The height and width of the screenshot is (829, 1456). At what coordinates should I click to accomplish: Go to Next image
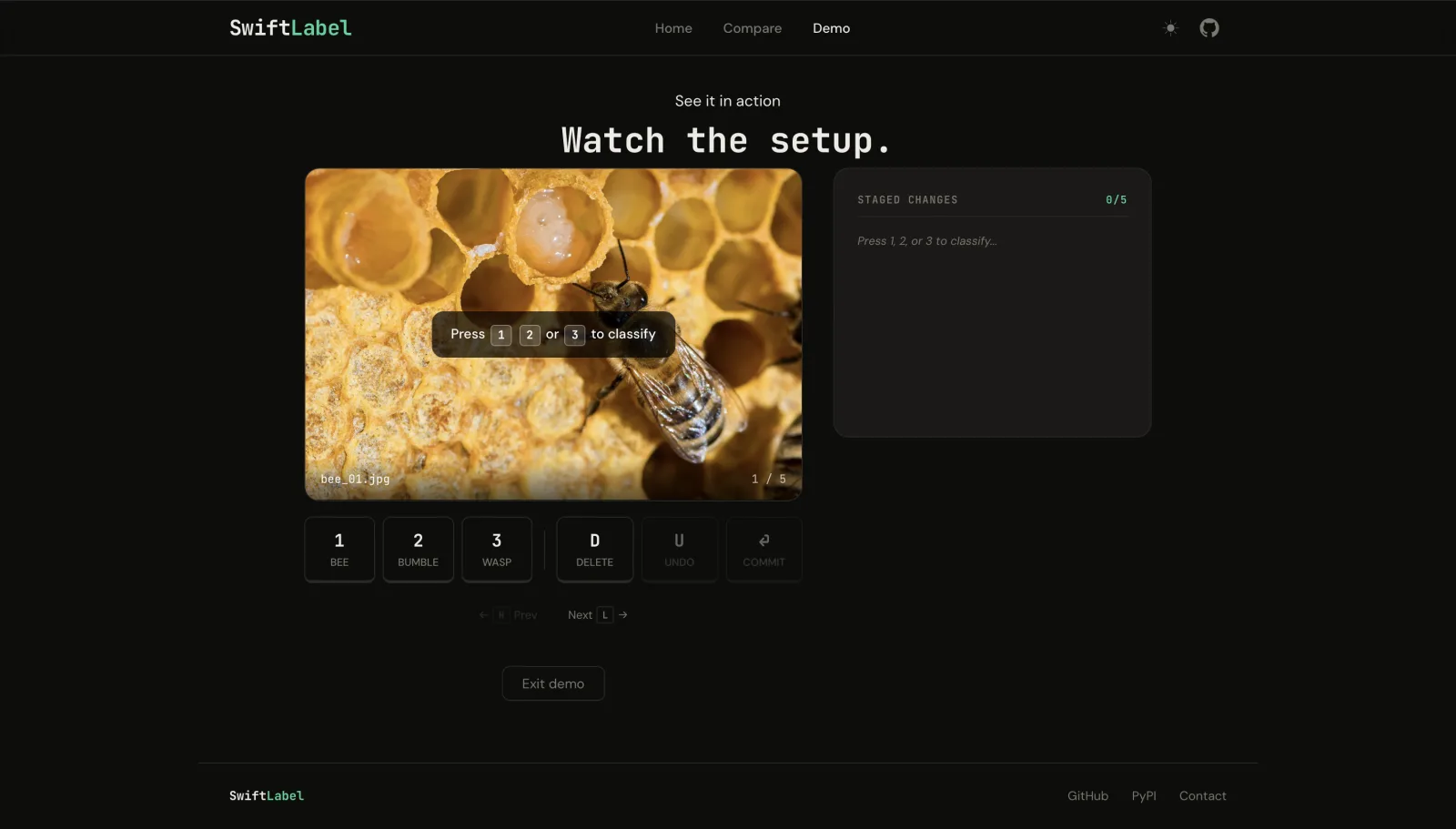(x=598, y=615)
